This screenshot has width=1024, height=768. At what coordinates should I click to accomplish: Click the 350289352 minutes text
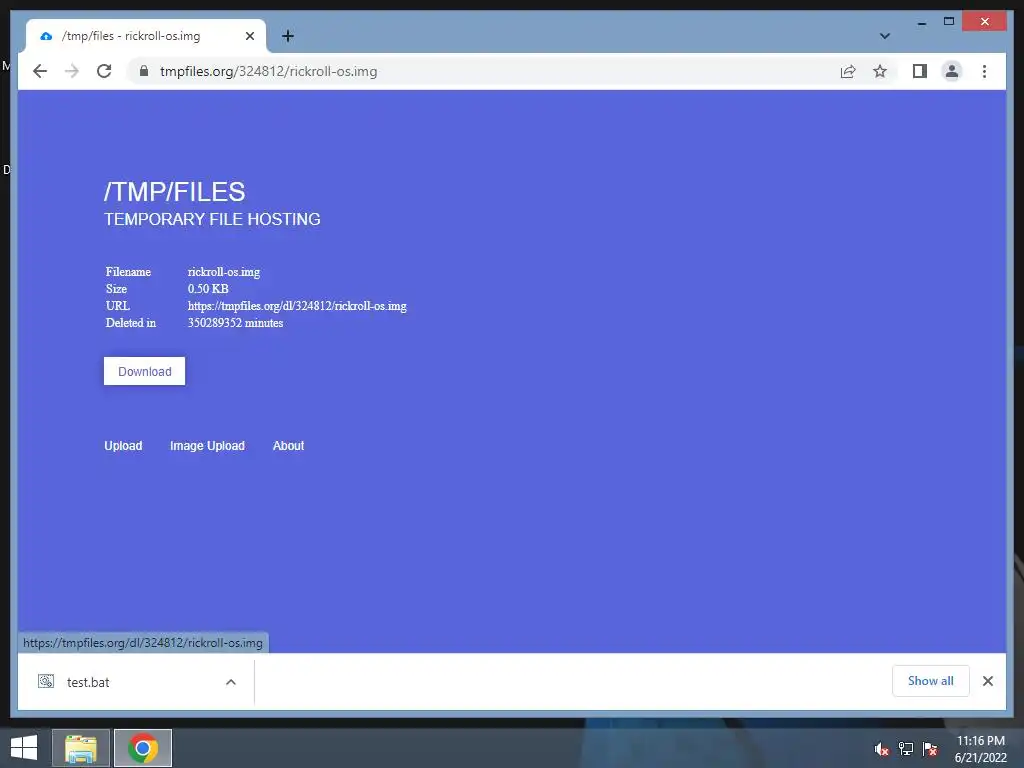pyautogui.click(x=235, y=323)
